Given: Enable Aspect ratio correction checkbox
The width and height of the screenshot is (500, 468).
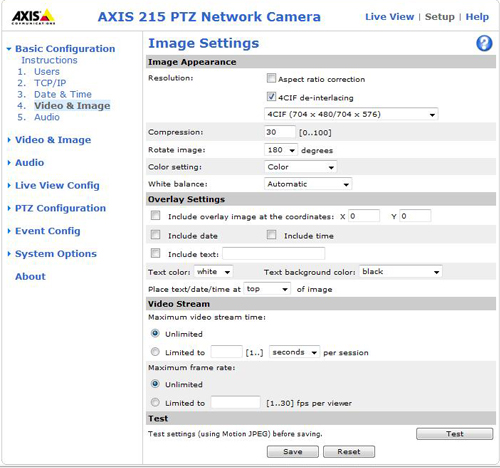Looking at the screenshot, I should coord(271,78).
